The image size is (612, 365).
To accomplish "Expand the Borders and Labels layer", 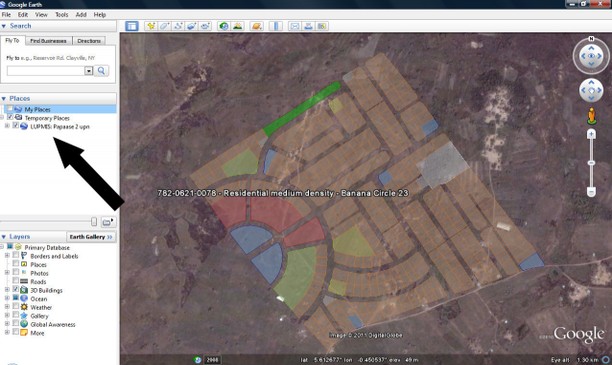I will tap(7, 256).
